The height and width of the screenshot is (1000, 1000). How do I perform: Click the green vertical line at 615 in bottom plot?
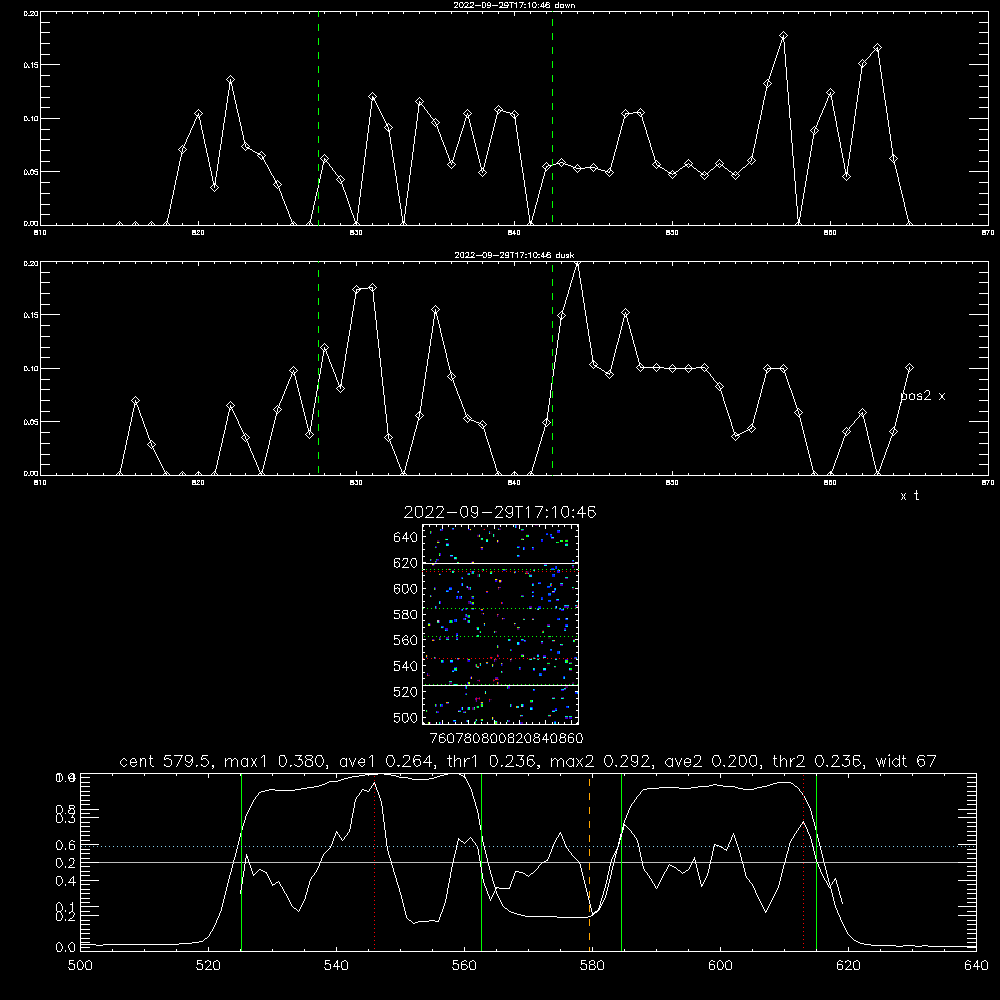coord(816,862)
